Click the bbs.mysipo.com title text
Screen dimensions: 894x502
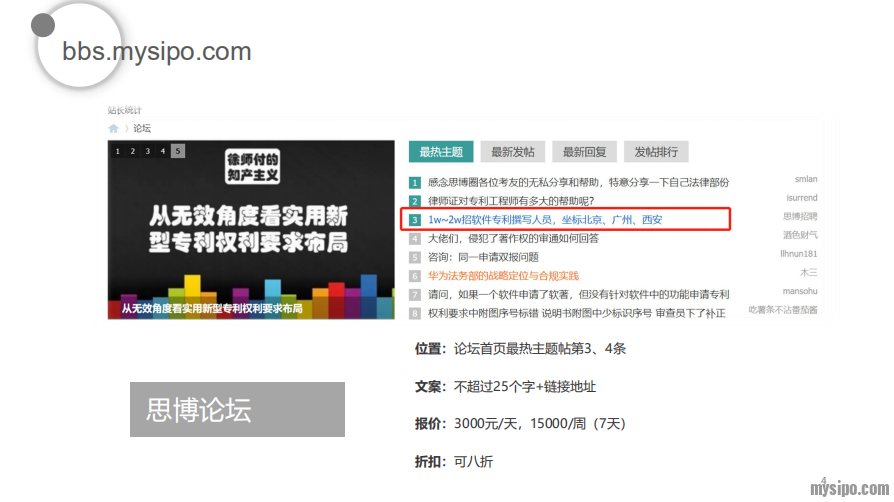157,52
